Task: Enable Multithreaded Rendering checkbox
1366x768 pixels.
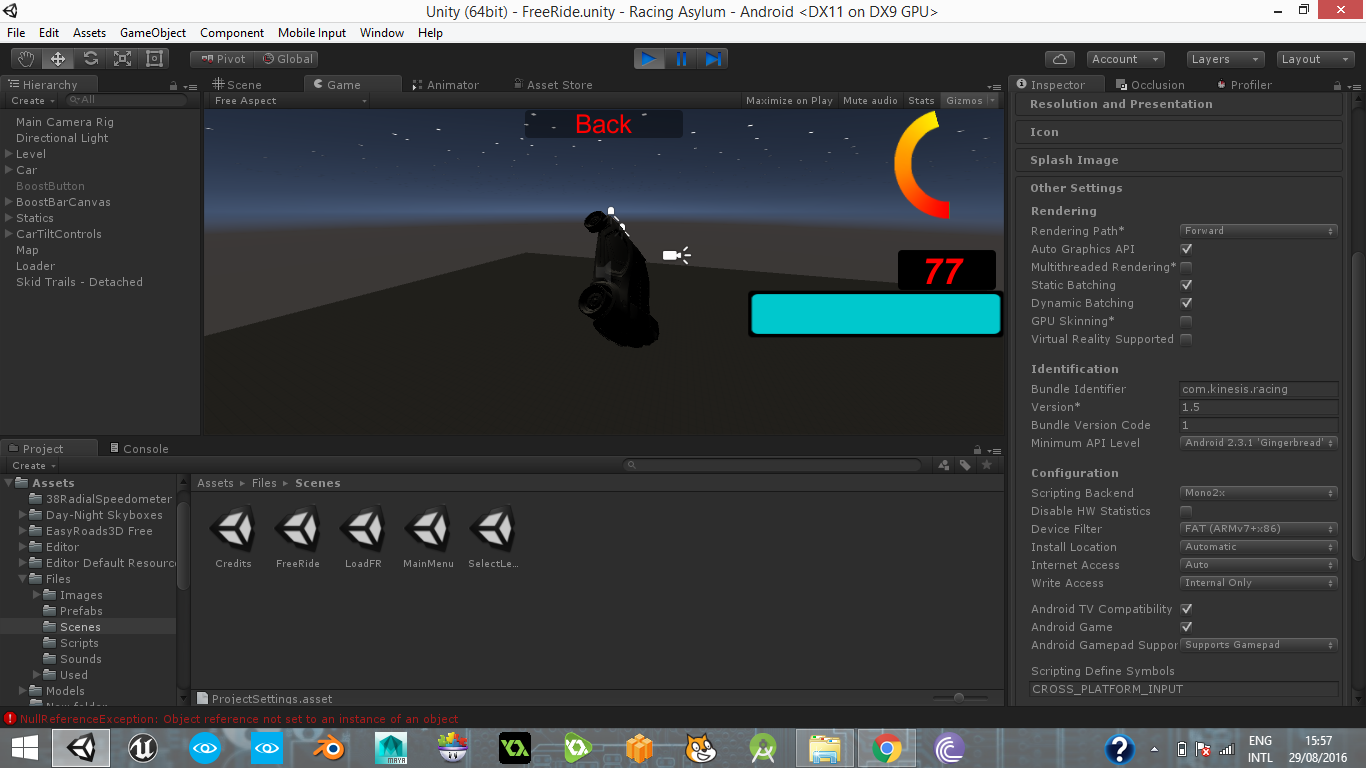Action: pos(1186,267)
